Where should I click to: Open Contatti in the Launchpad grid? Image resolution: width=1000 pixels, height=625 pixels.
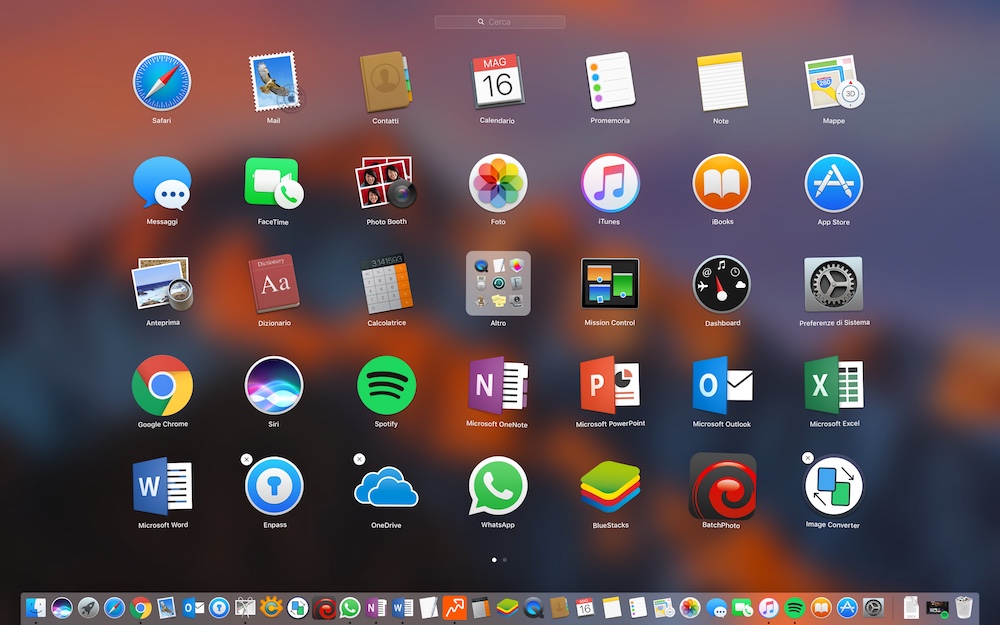coord(385,82)
